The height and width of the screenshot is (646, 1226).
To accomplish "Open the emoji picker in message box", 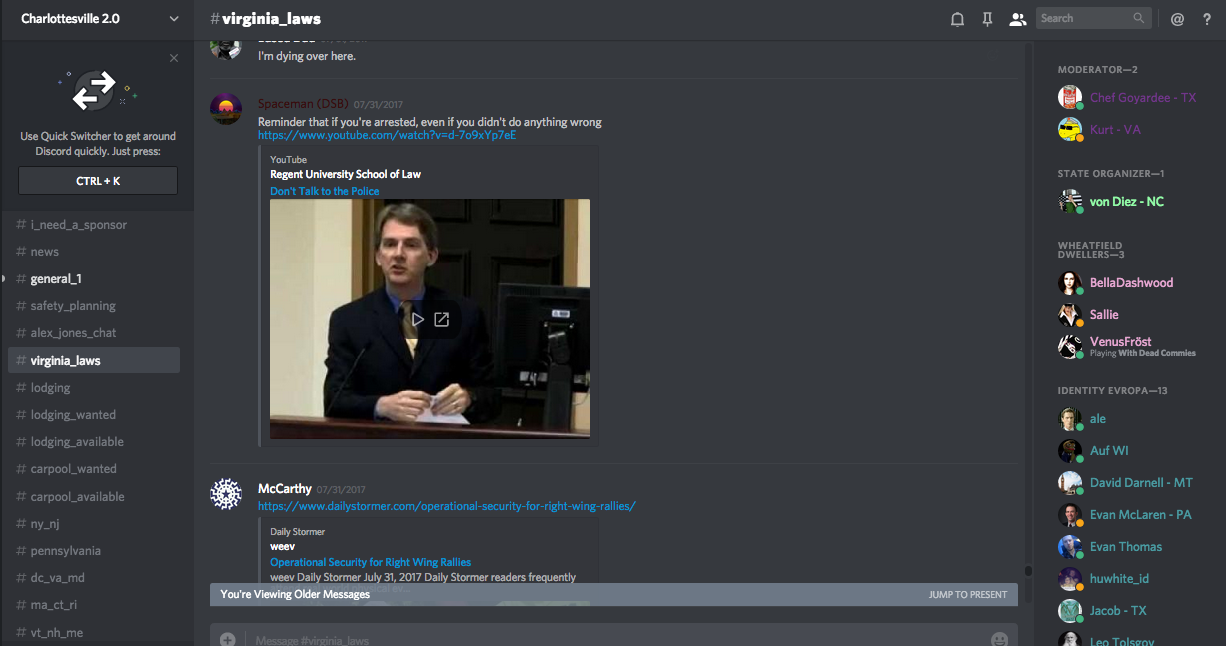I will pos(999,639).
